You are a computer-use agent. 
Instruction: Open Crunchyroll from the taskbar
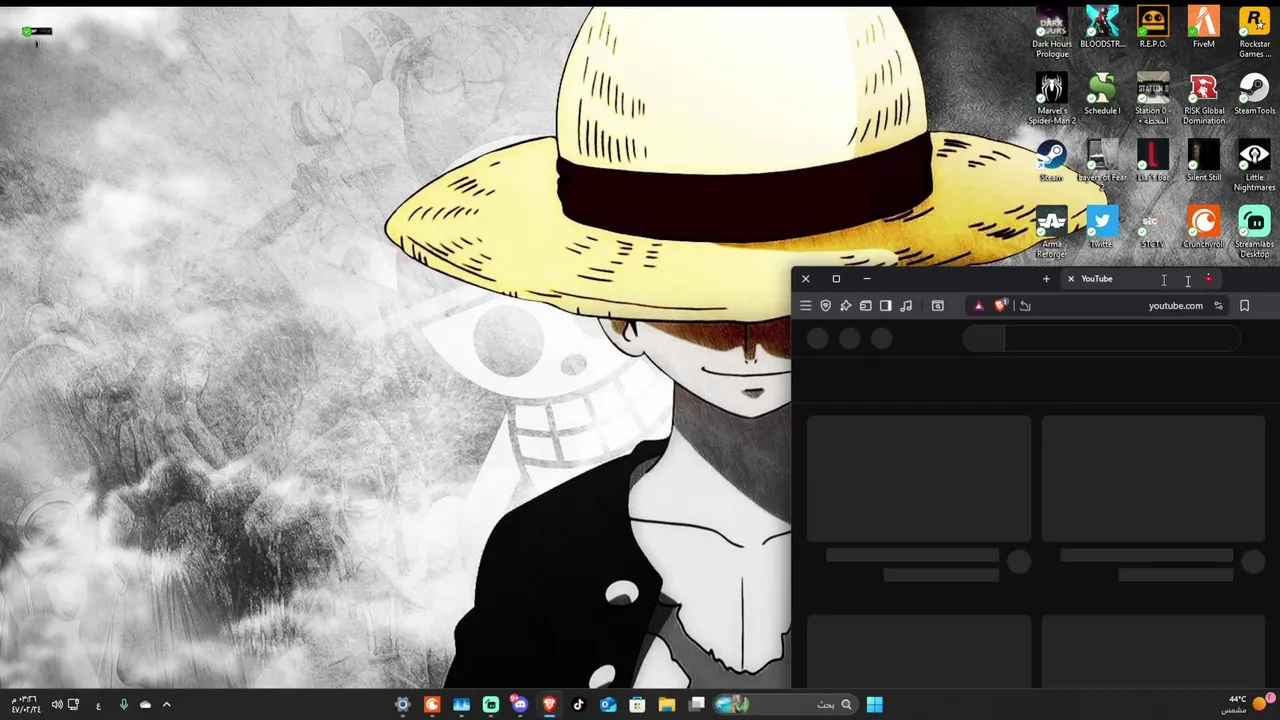pyautogui.click(x=432, y=705)
